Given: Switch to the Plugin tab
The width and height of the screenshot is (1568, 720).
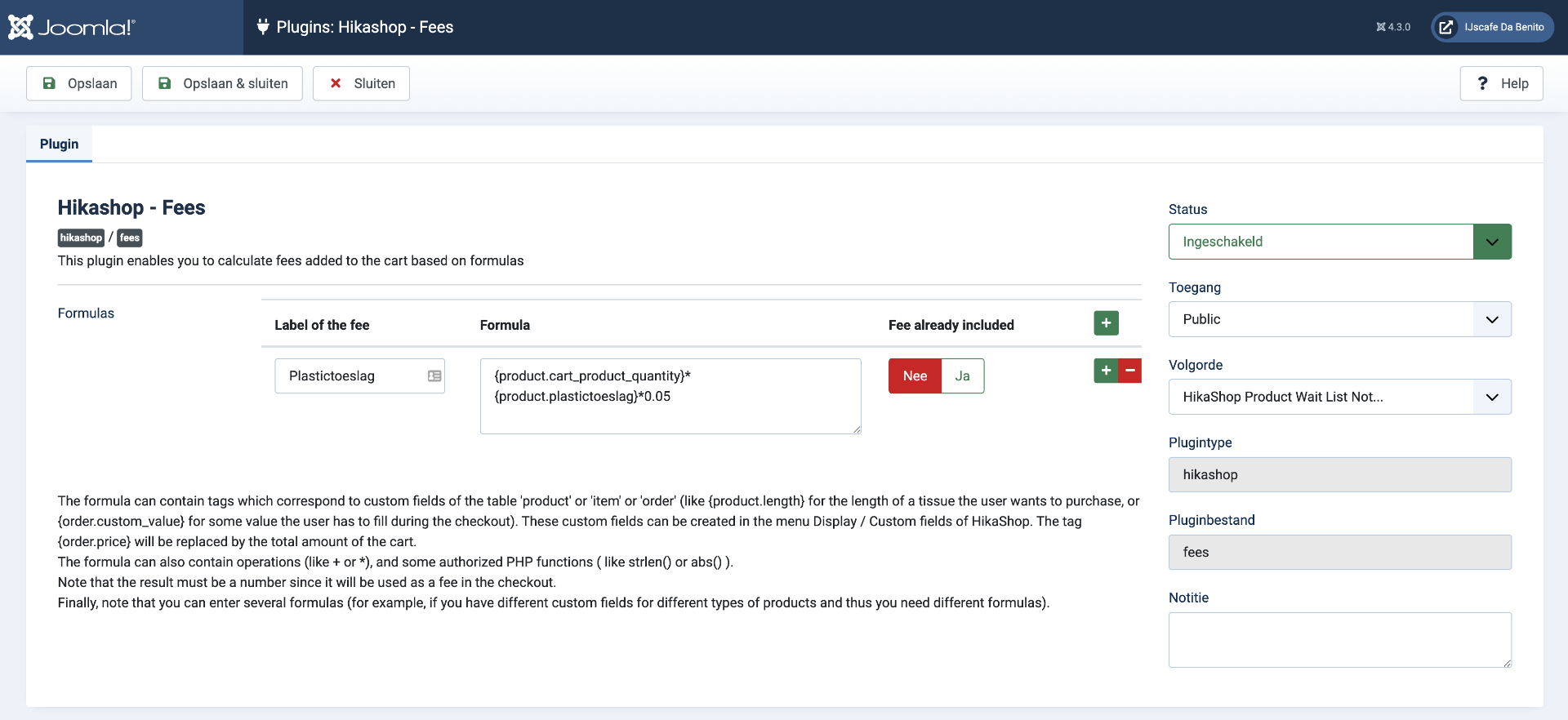Looking at the screenshot, I should 60,144.
